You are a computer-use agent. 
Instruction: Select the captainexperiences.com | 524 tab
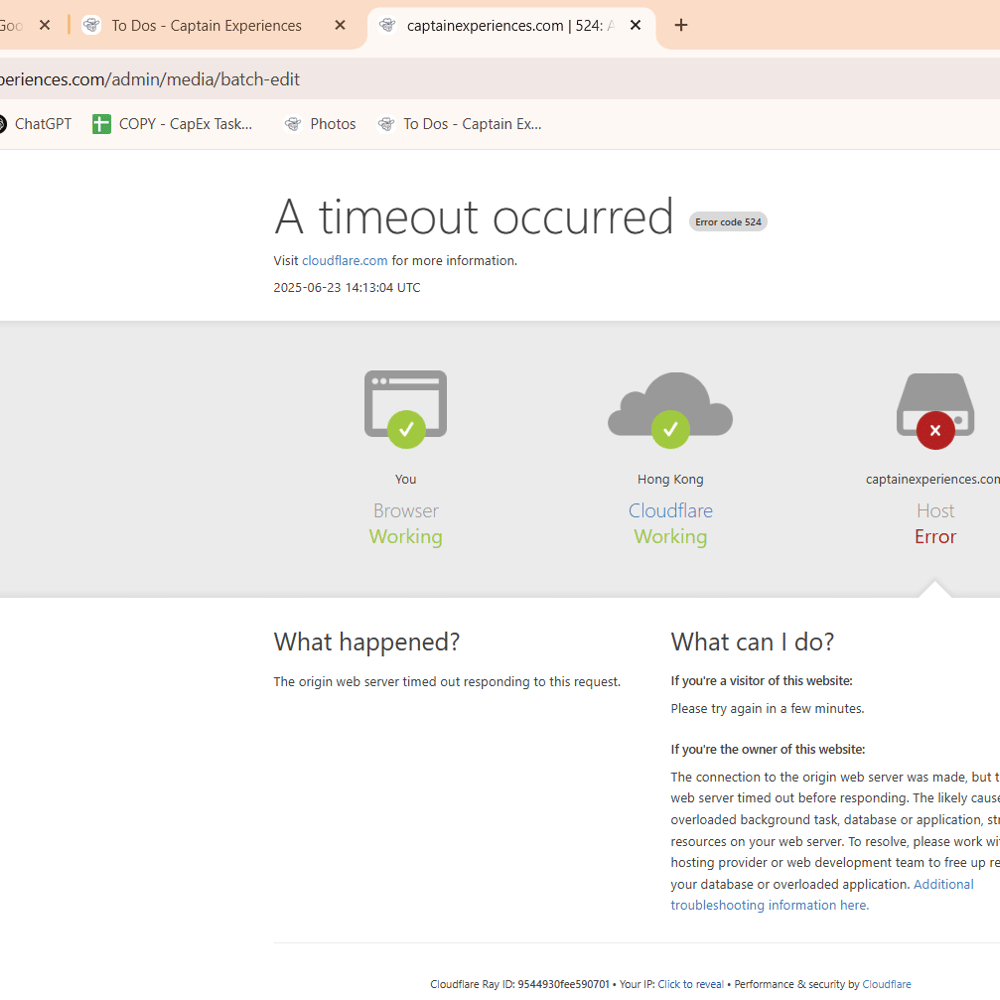pos(510,26)
